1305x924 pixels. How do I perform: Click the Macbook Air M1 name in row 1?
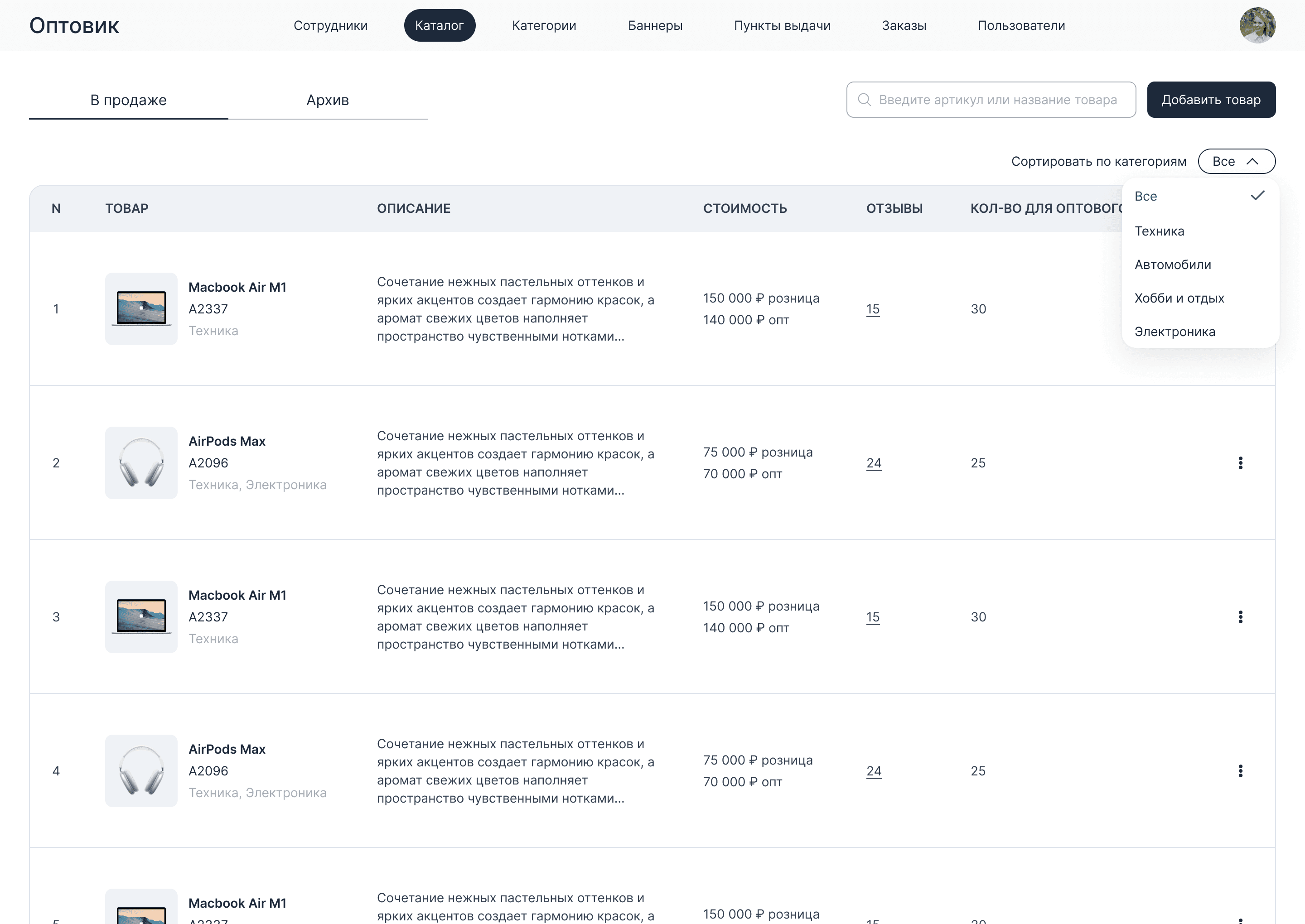click(237, 287)
